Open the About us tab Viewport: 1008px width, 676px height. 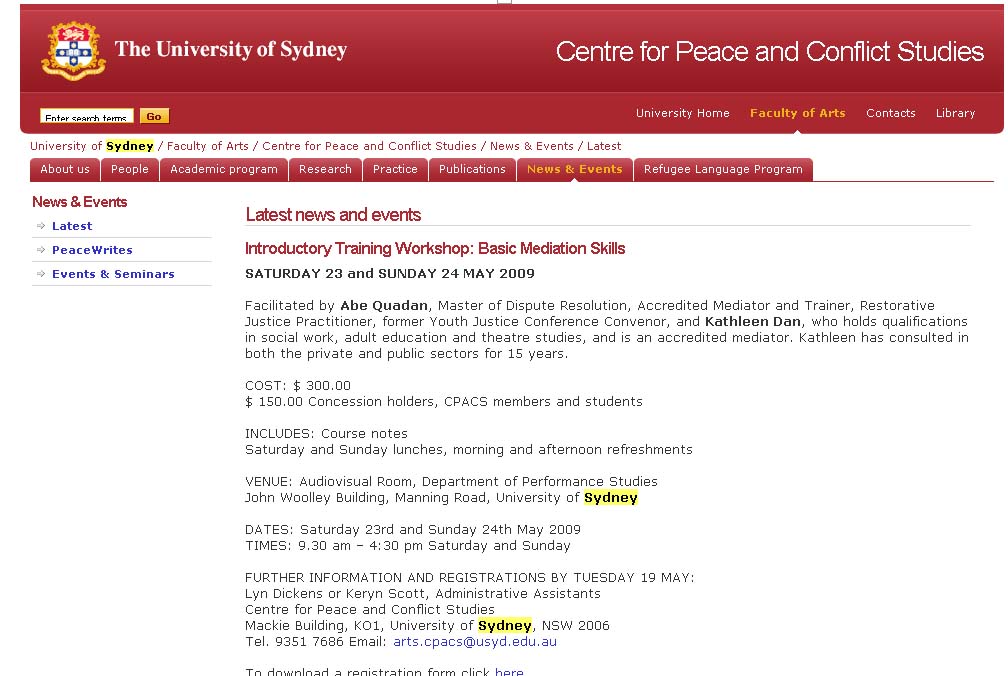pos(65,170)
